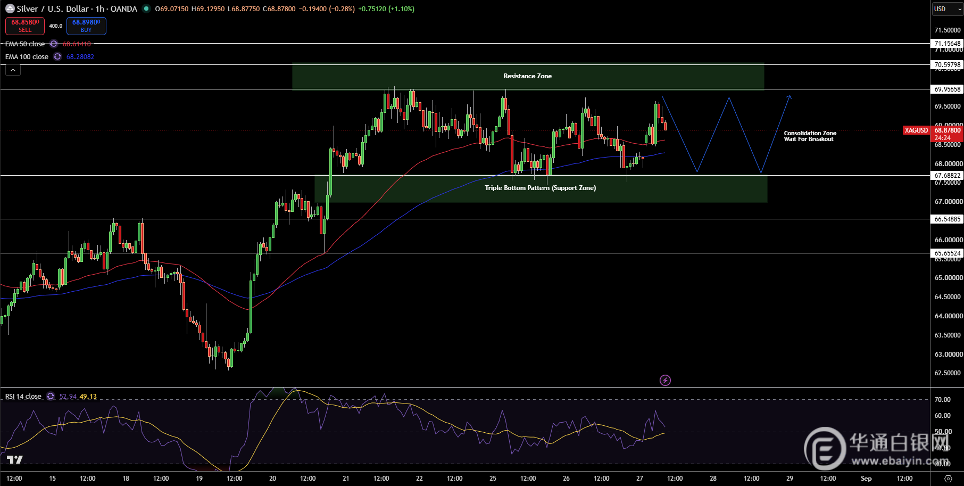Viewport: 964px width, 486px height.
Task: Click the TradingView logo in the corner
Action: (14, 460)
